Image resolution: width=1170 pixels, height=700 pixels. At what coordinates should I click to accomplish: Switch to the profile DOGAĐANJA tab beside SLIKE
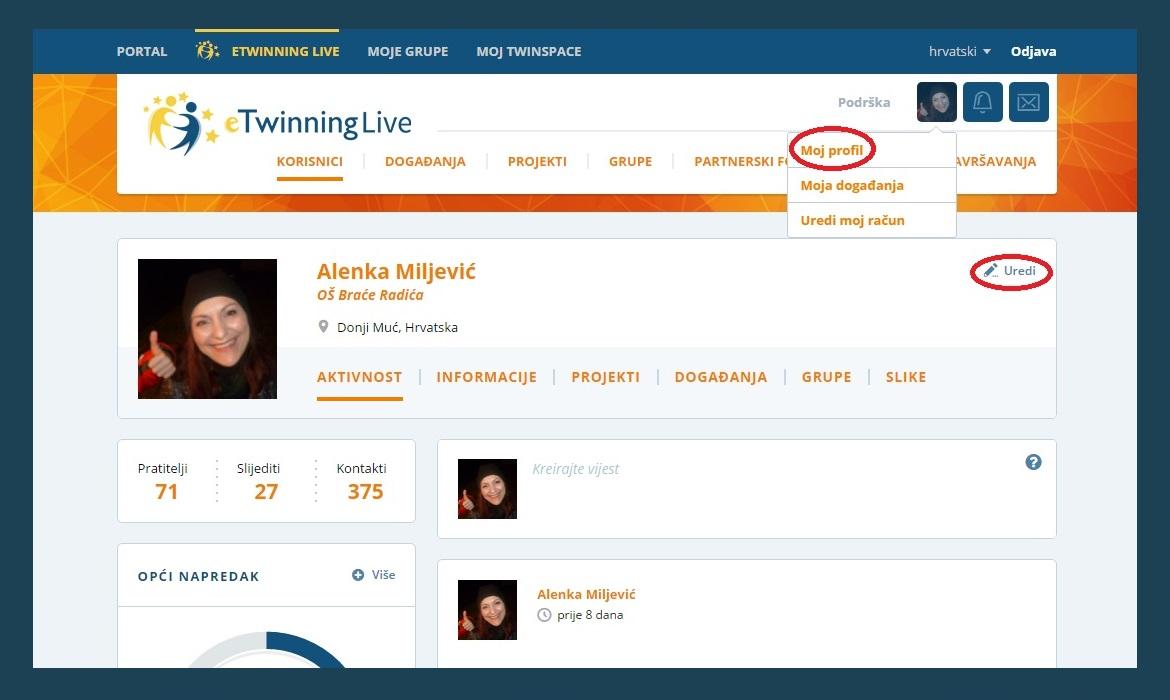(x=721, y=377)
